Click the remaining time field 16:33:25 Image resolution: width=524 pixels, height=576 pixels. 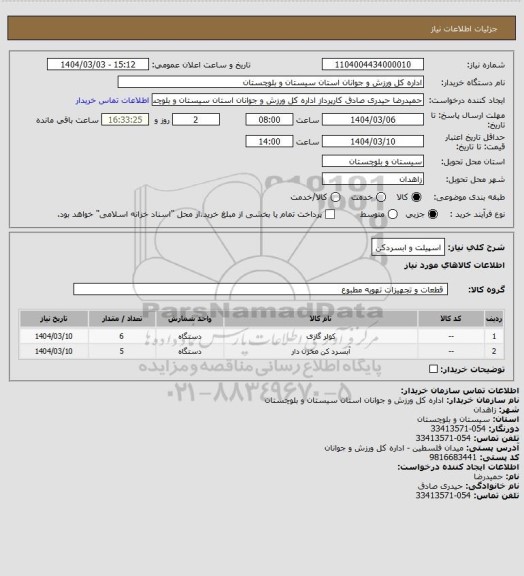click(x=125, y=120)
